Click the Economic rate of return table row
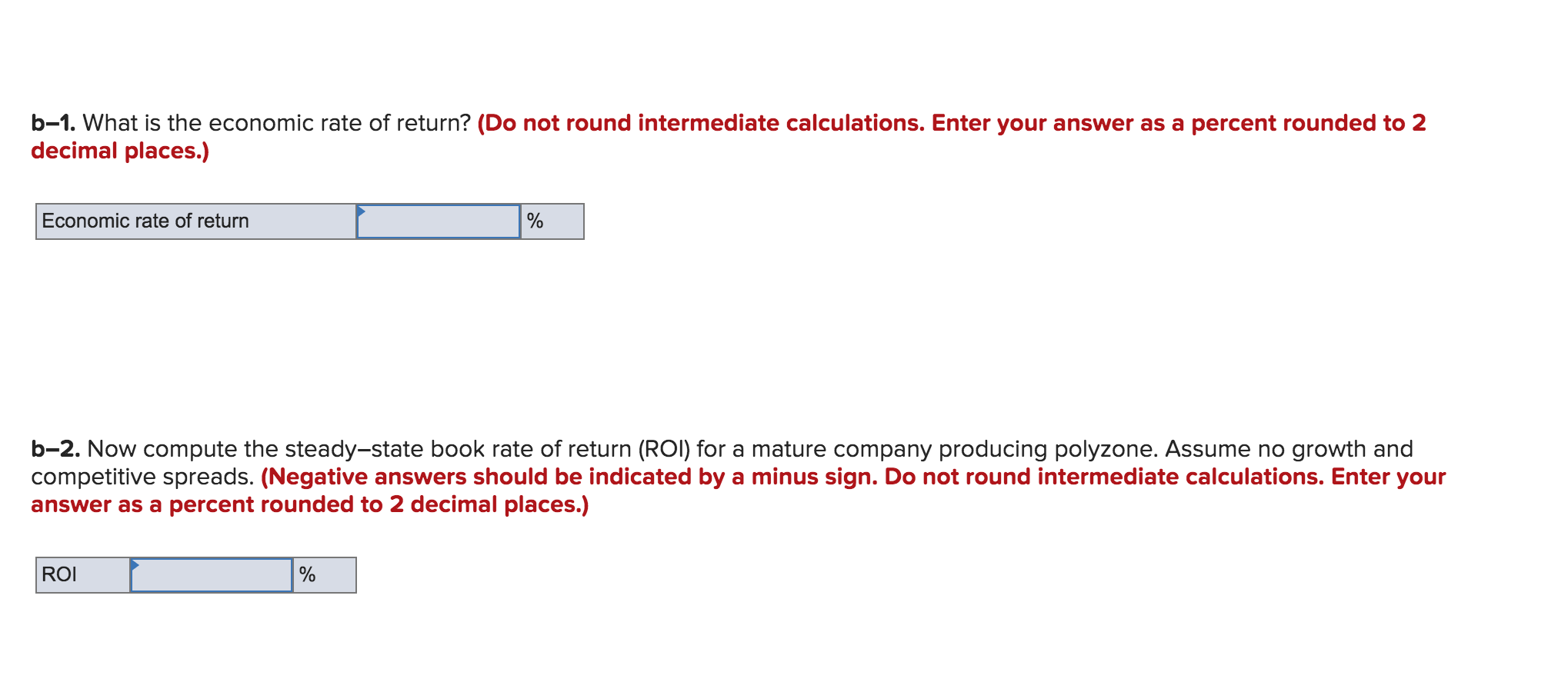1568x692 pixels. [308, 221]
